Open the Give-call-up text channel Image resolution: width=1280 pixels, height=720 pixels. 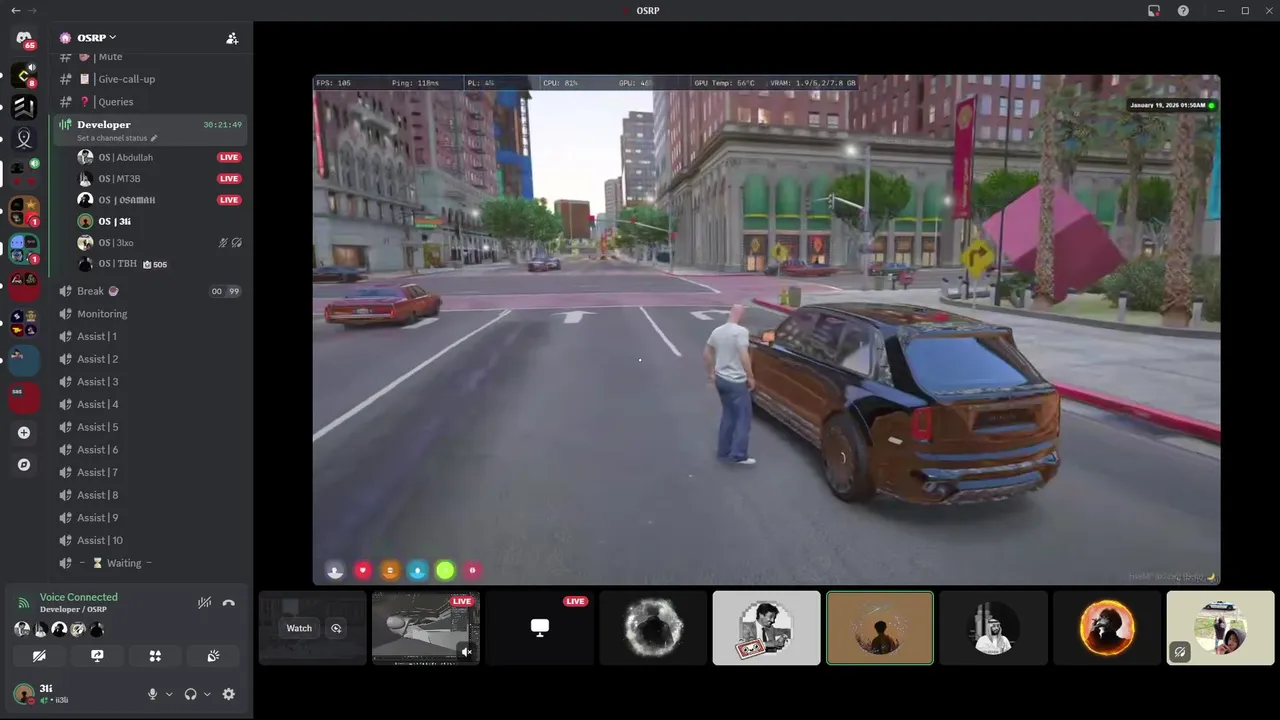150,79
